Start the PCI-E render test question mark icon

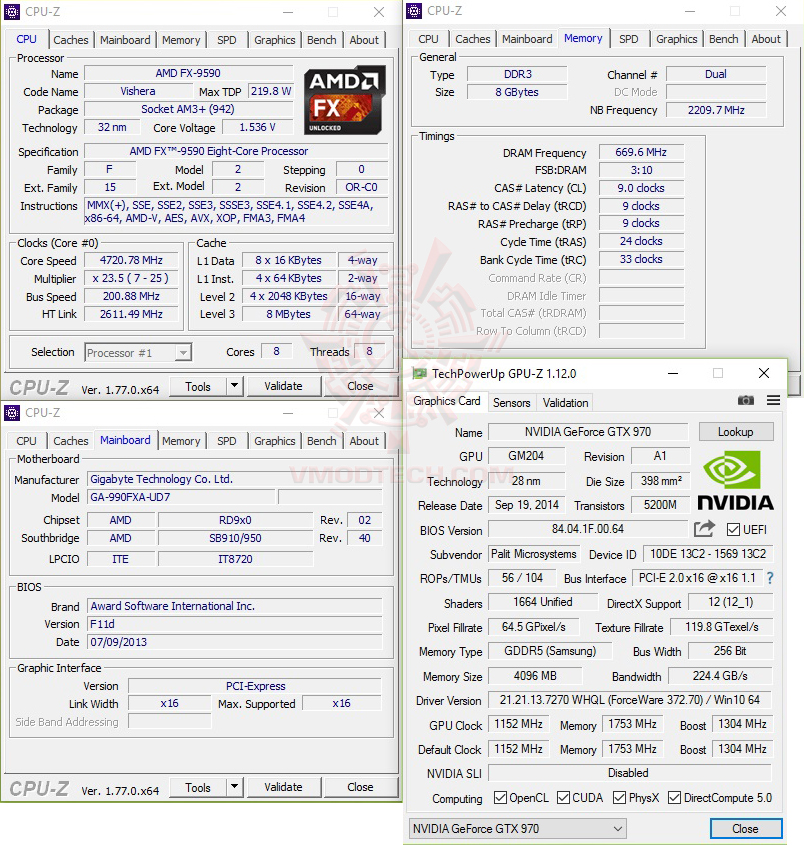[x=768, y=577]
